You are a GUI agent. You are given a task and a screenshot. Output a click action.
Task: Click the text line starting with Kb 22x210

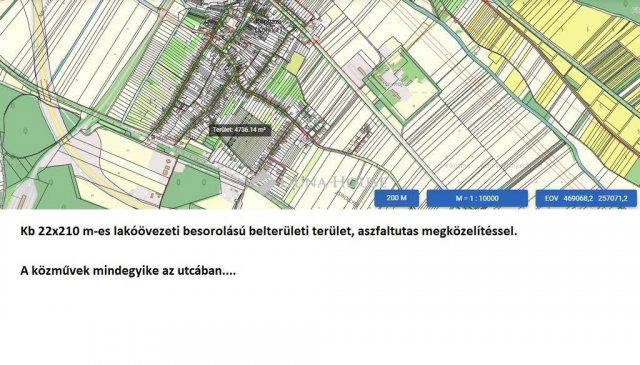269,231
